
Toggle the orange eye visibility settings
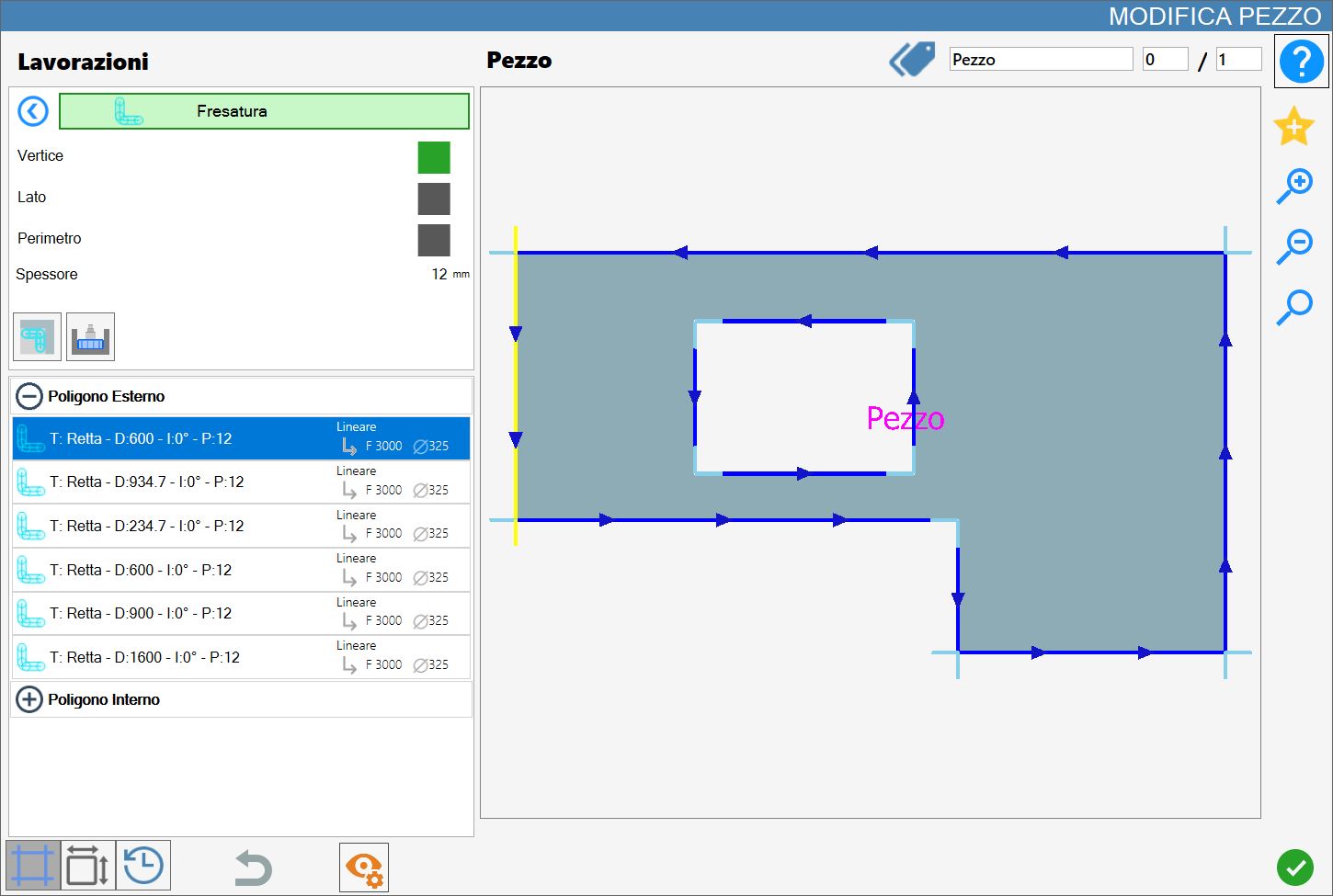coord(364,868)
